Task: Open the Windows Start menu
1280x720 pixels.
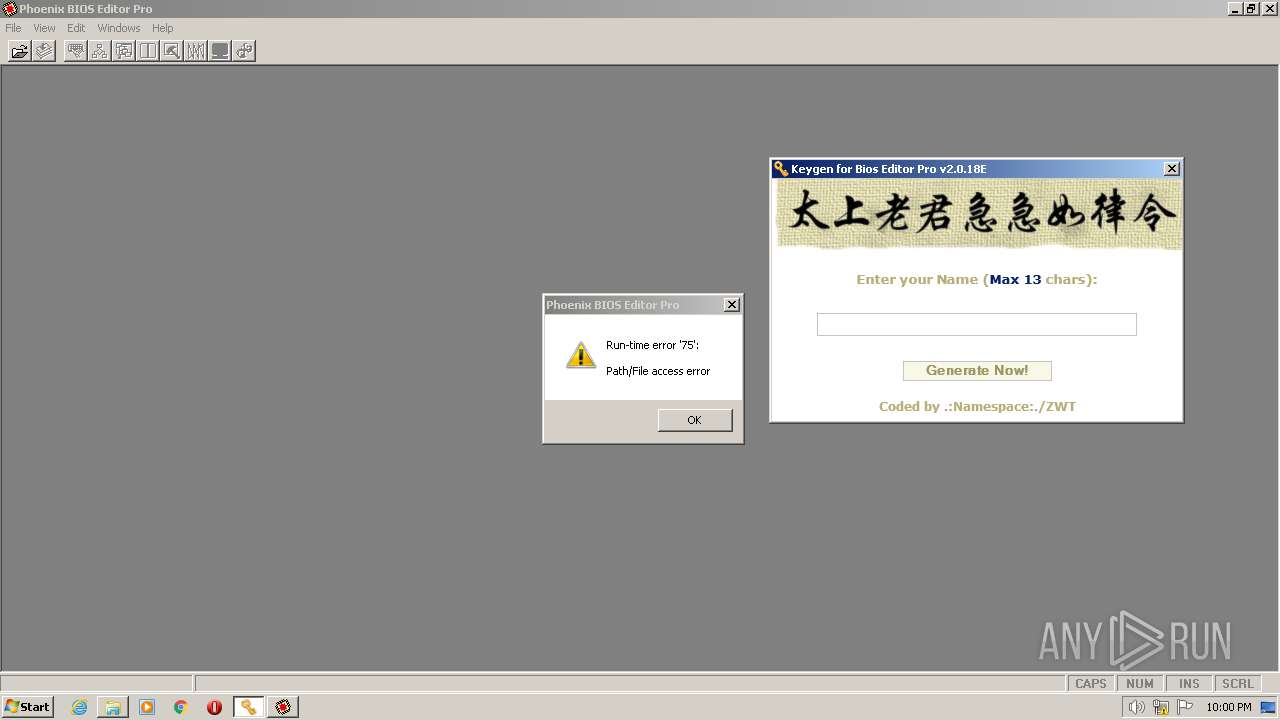Action: click(x=27, y=707)
